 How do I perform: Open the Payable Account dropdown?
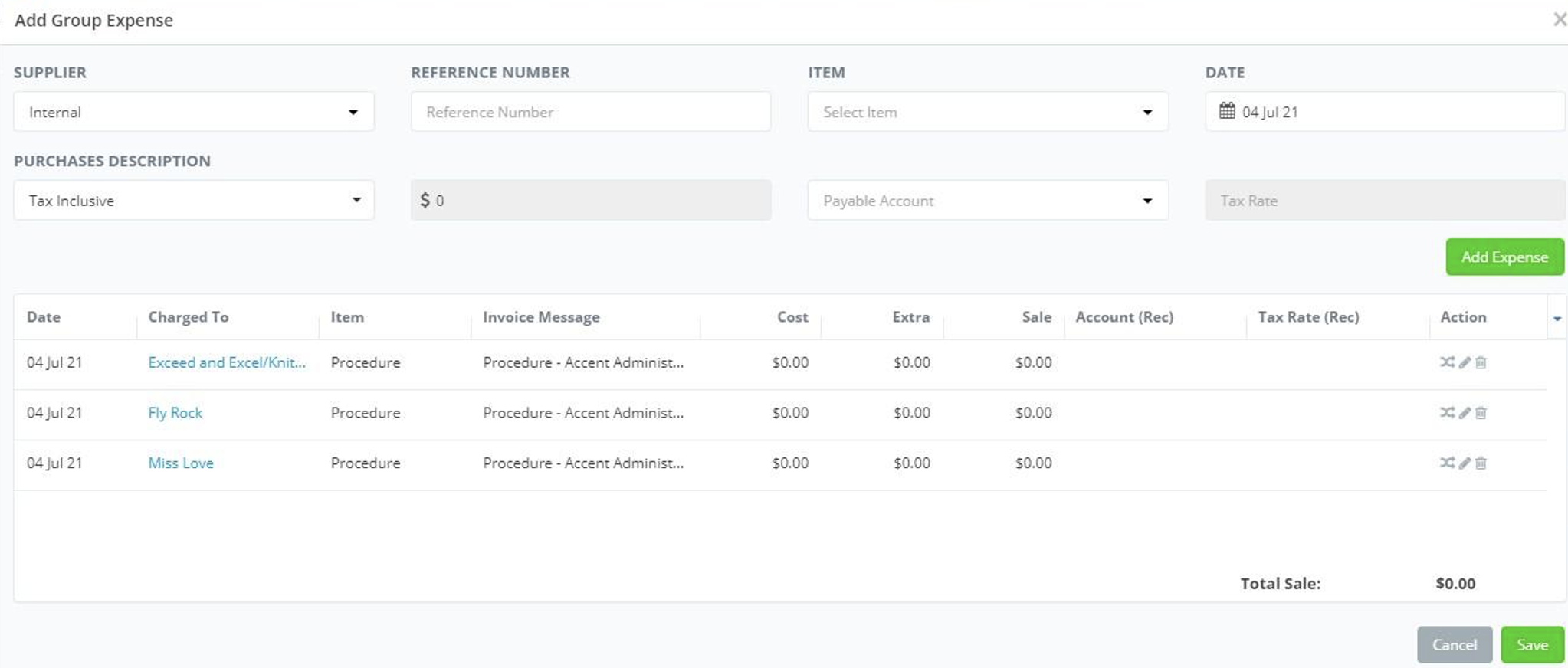(987, 201)
